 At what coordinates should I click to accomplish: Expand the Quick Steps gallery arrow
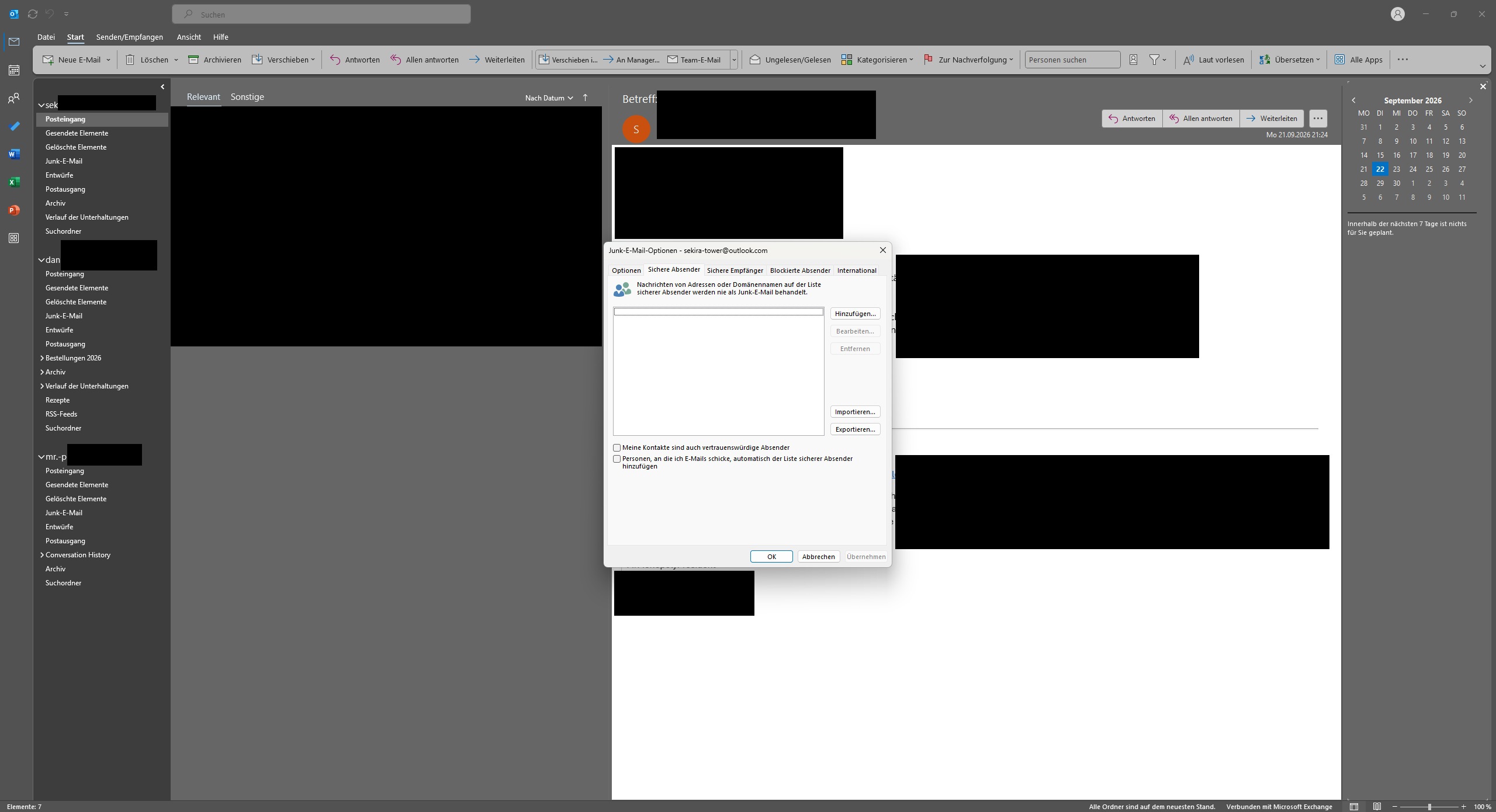[734, 60]
